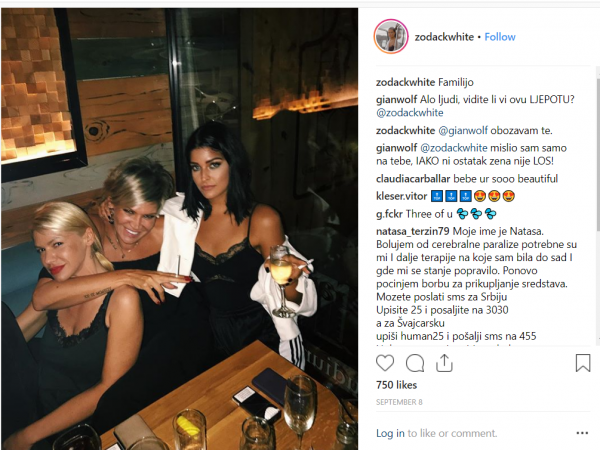View the 750 likes list

pyautogui.click(x=396, y=385)
